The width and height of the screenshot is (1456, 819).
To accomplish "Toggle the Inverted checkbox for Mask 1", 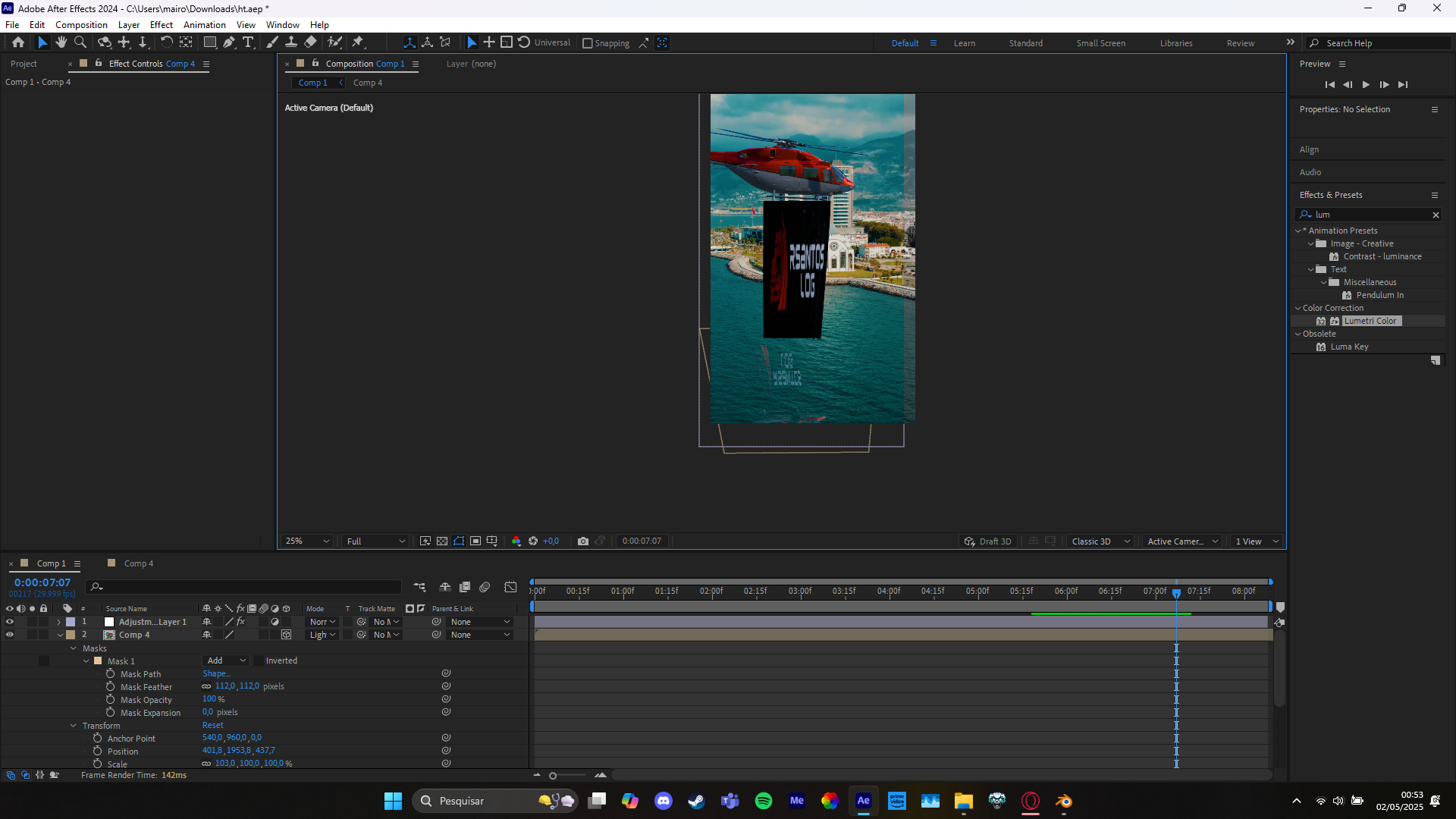I will (x=259, y=661).
